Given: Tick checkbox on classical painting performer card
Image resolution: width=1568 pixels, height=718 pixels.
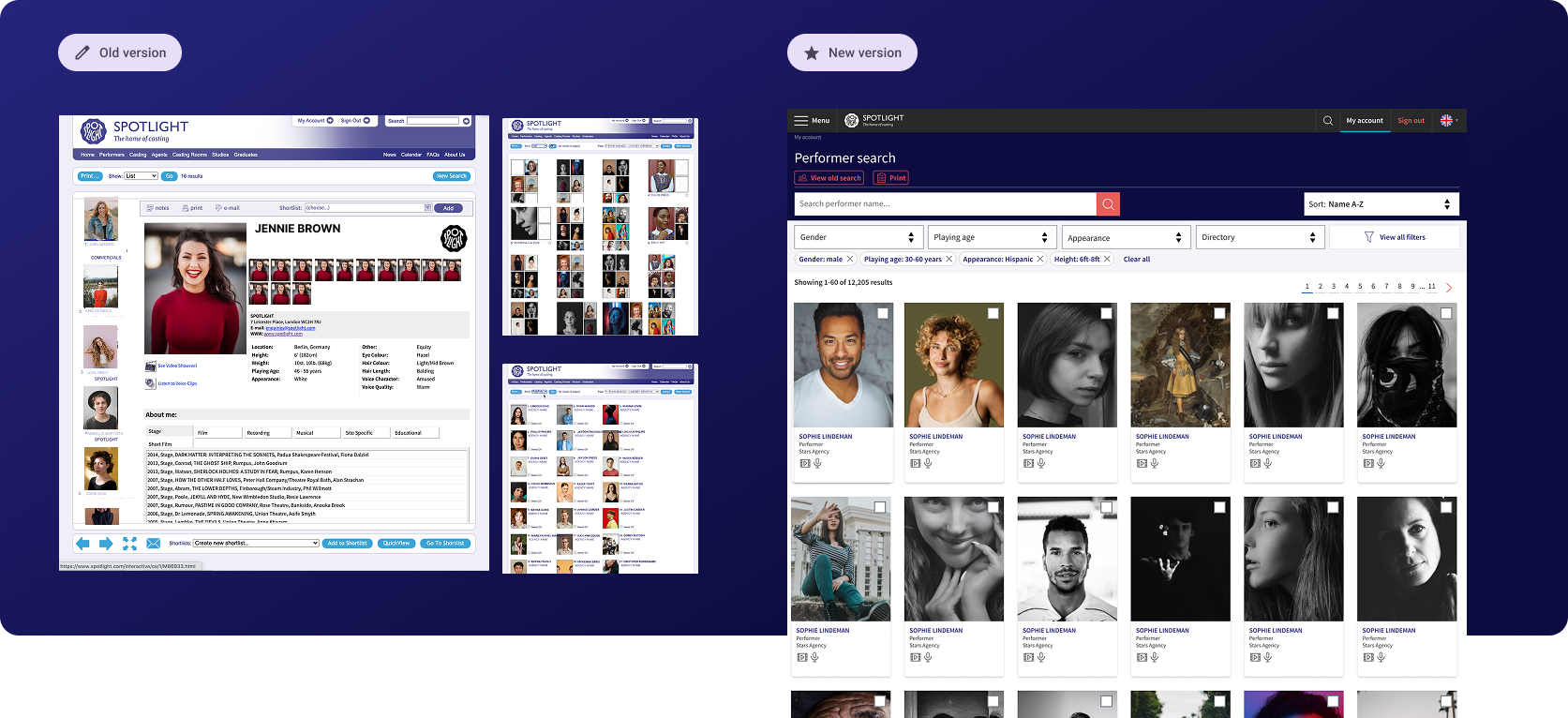Looking at the screenshot, I should (x=1219, y=313).
